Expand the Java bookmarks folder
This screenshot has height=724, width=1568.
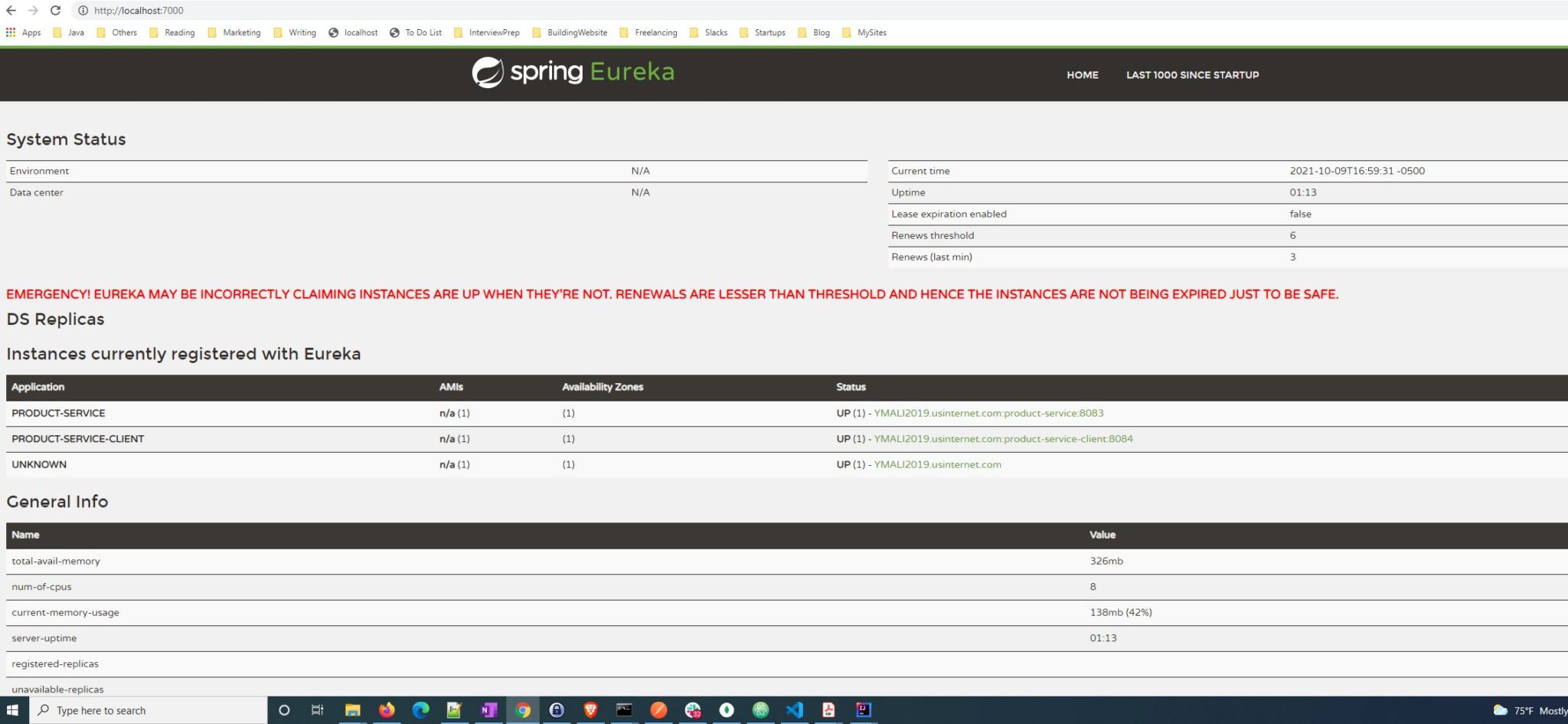click(68, 33)
